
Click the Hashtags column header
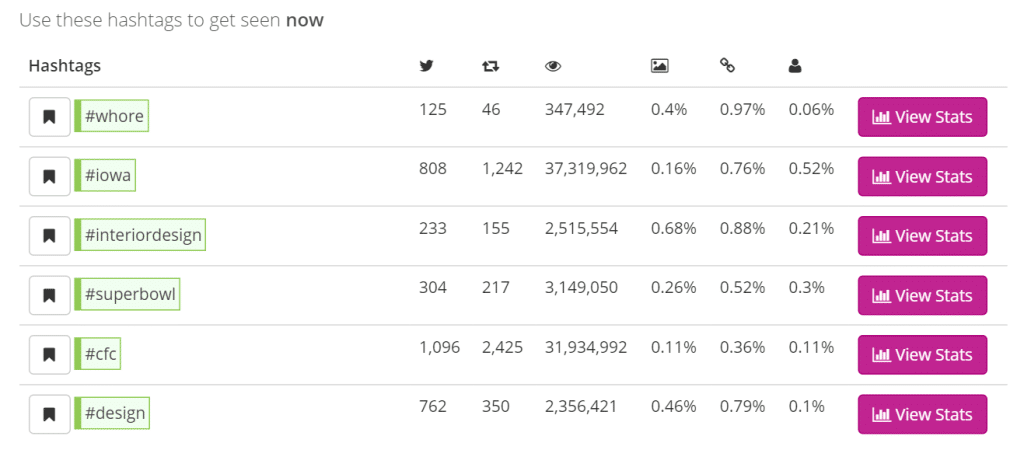coord(65,66)
